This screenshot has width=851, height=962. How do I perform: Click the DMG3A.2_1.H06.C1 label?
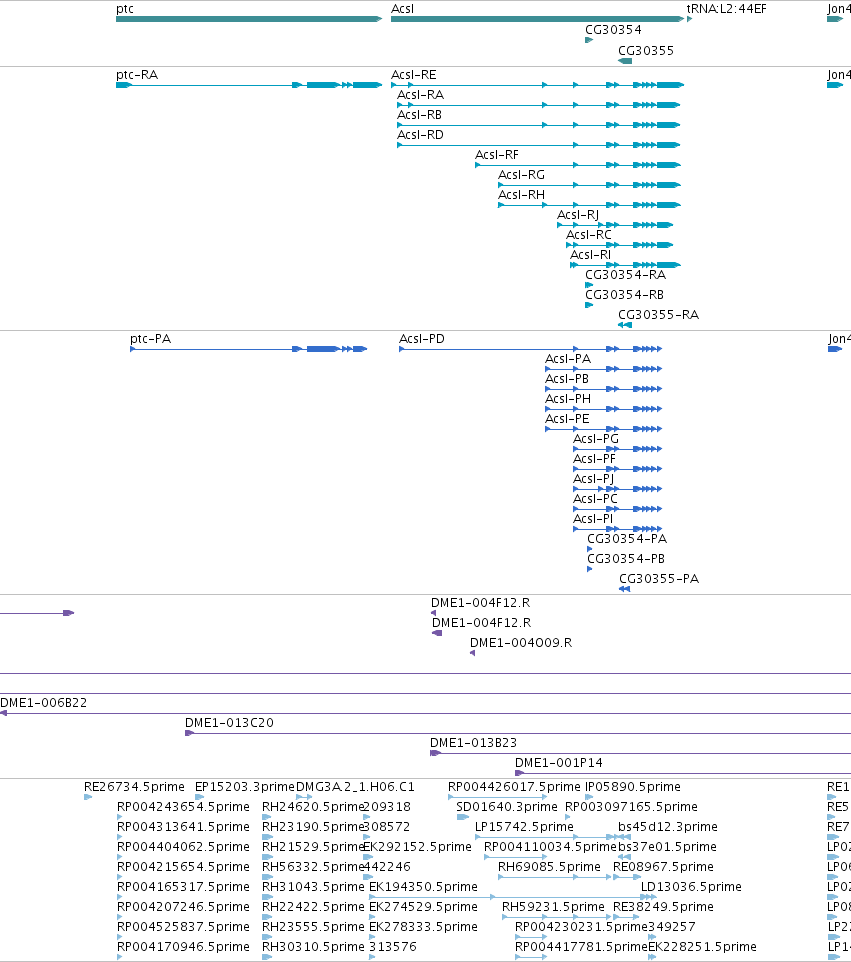[x=355, y=787]
